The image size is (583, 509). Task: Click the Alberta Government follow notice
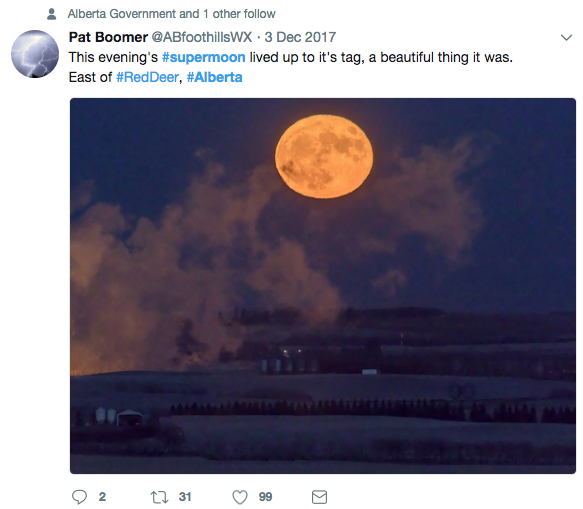(x=171, y=14)
